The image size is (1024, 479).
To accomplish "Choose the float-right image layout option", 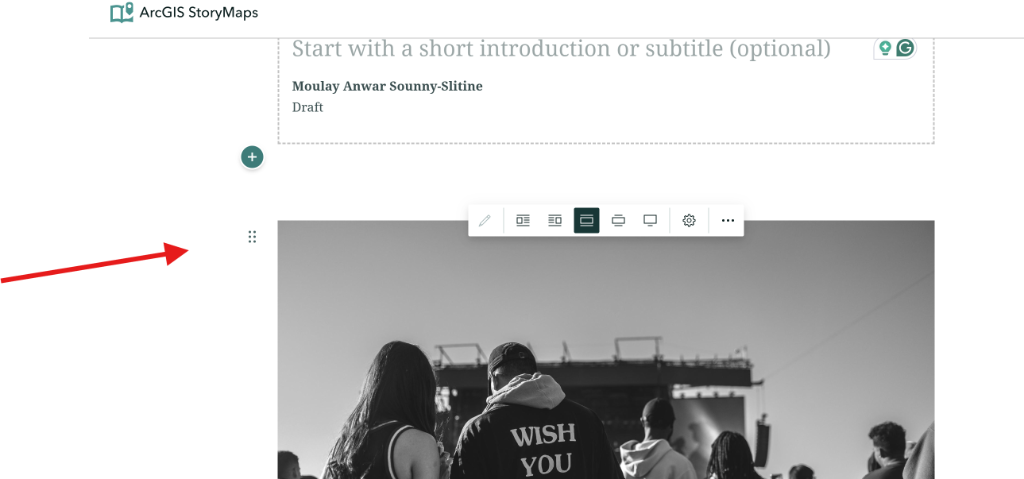I will [x=554, y=220].
